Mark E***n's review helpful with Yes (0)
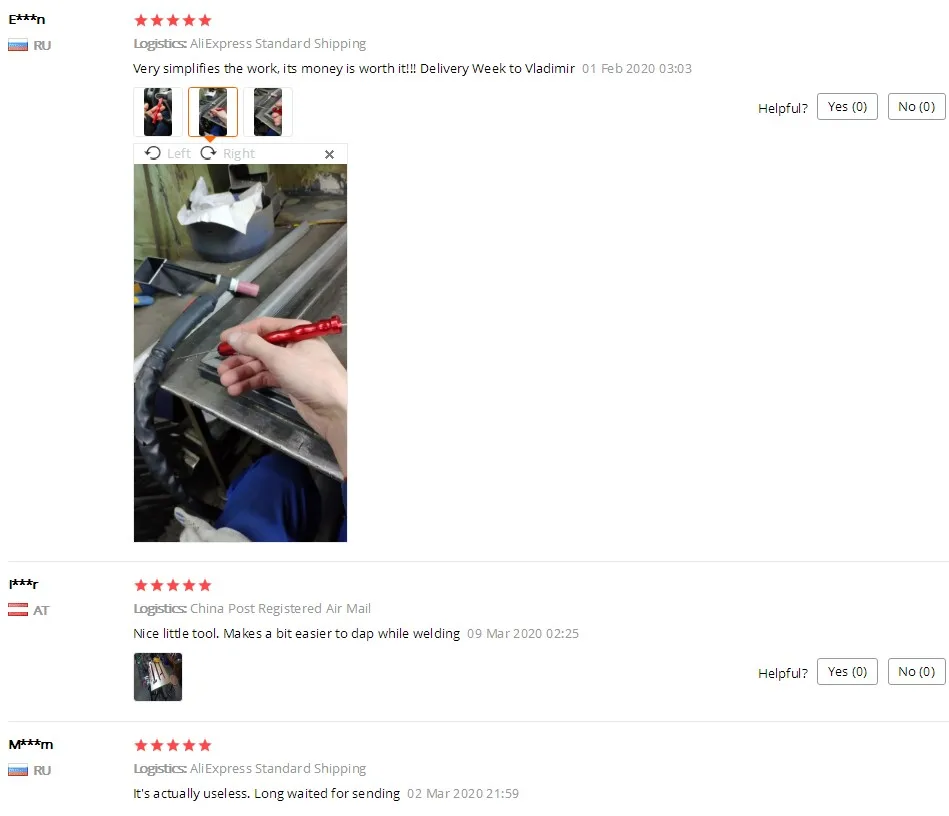949x816 pixels. click(847, 107)
